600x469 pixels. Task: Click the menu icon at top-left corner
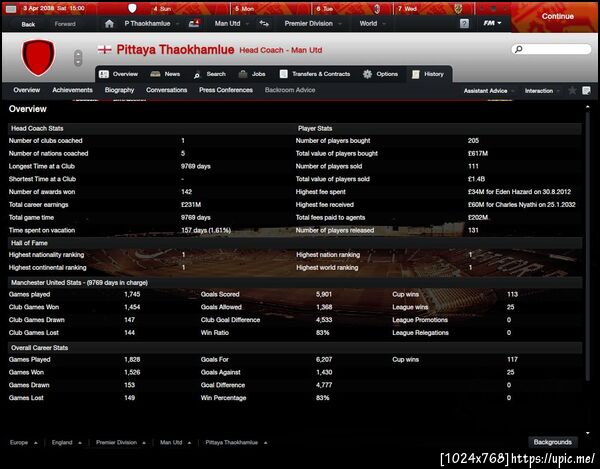pos(11,8)
